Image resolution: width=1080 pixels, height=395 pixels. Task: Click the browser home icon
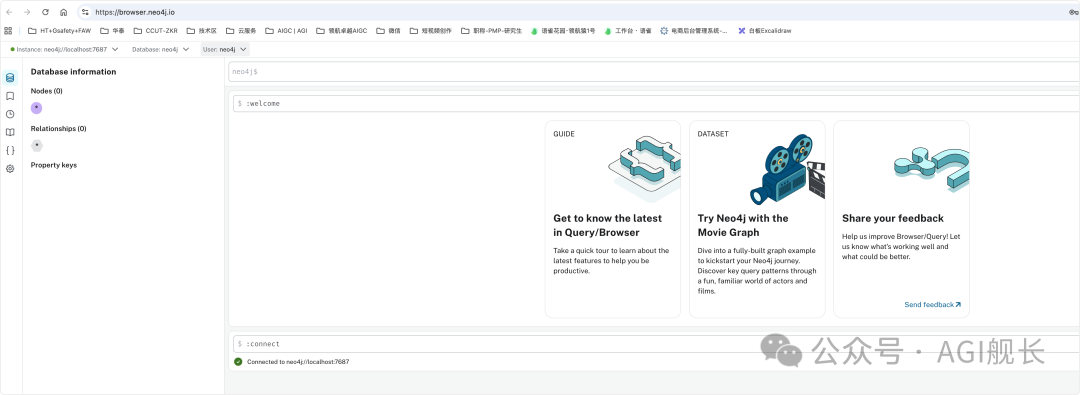click(x=63, y=12)
